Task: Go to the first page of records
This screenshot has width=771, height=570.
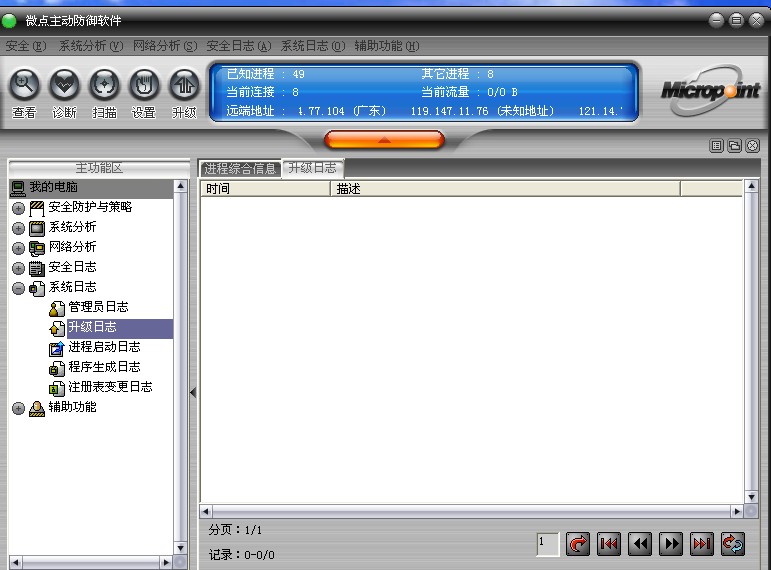Action: [x=609, y=544]
